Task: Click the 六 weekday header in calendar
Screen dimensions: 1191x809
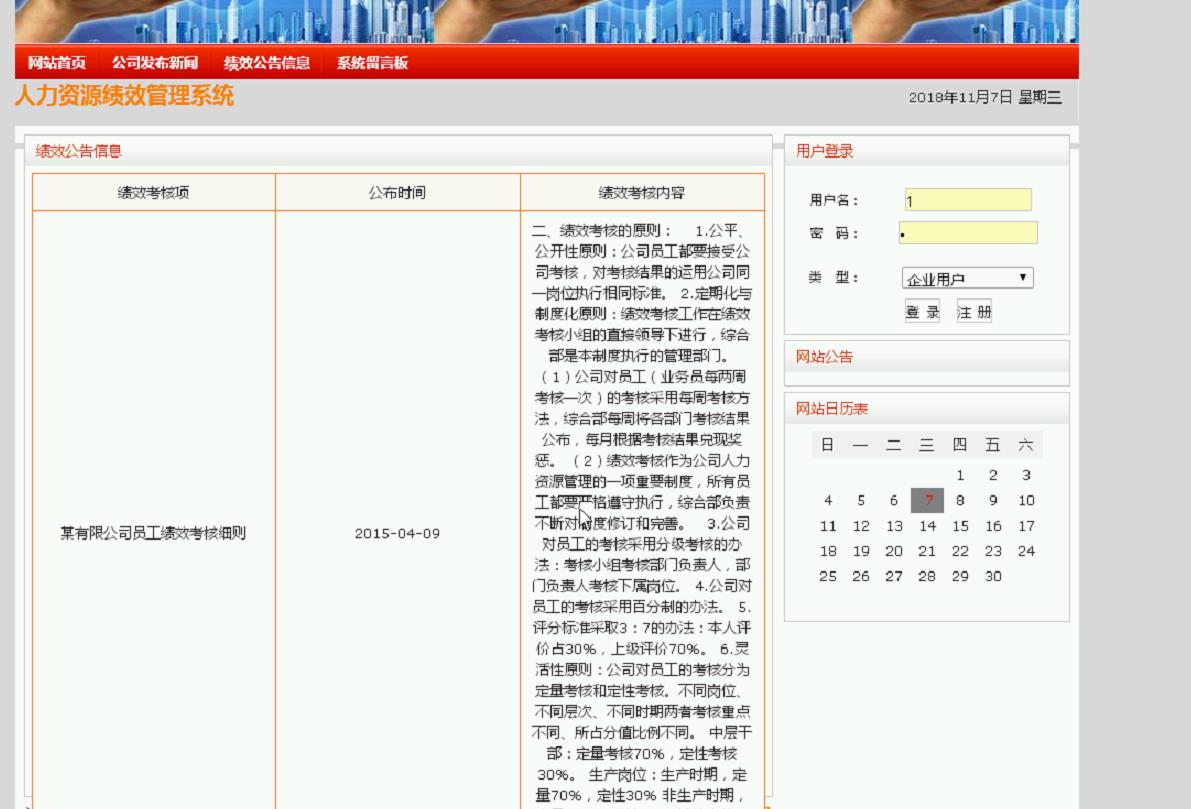Action: (1026, 444)
